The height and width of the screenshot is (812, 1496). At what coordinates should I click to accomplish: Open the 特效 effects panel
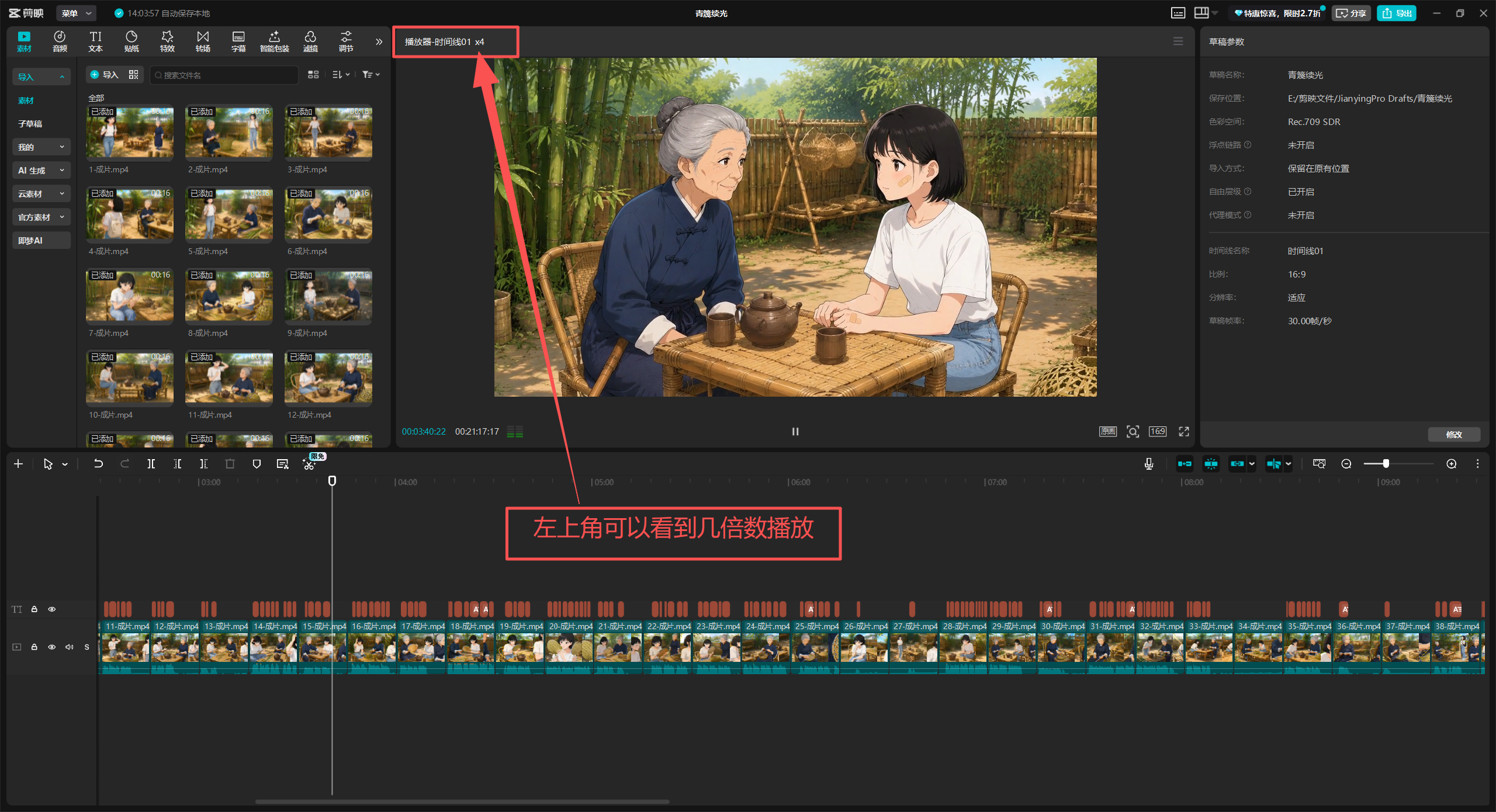[x=167, y=41]
